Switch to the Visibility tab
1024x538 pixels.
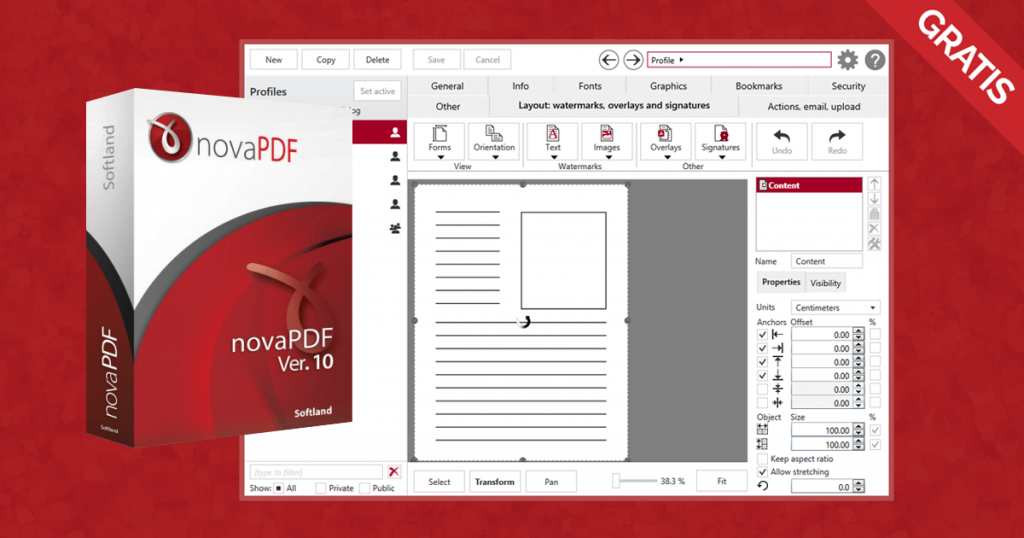click(826, 283)
